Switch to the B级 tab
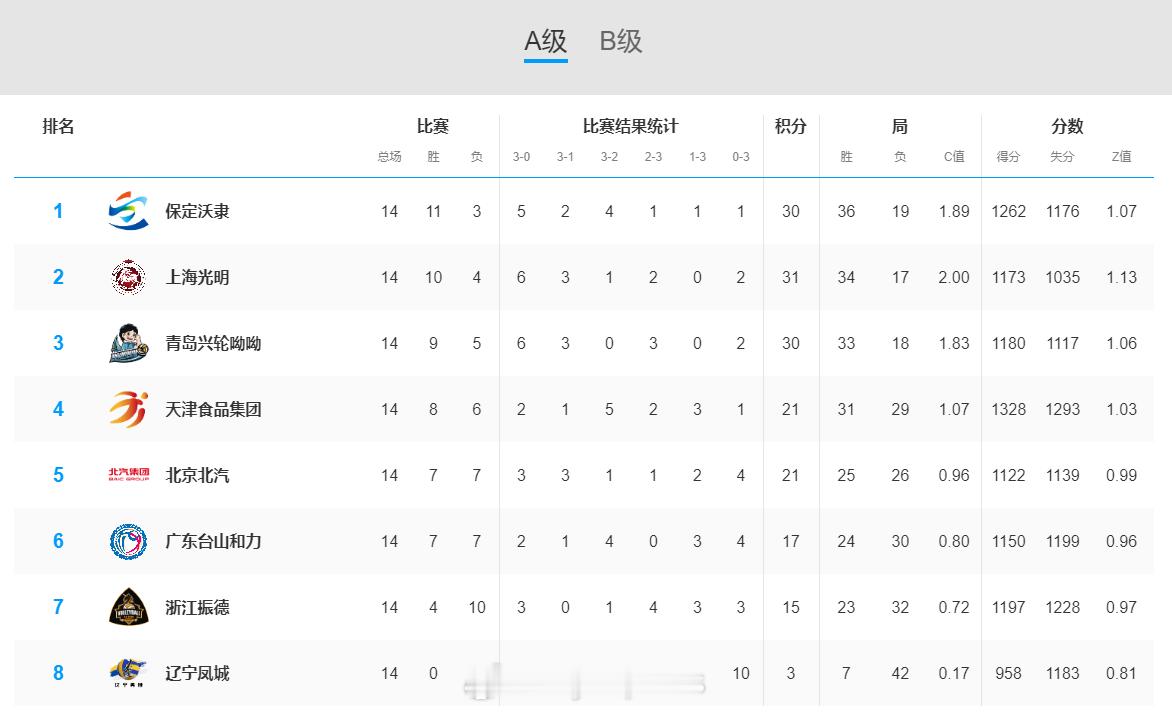 click(x=621, y=41)
